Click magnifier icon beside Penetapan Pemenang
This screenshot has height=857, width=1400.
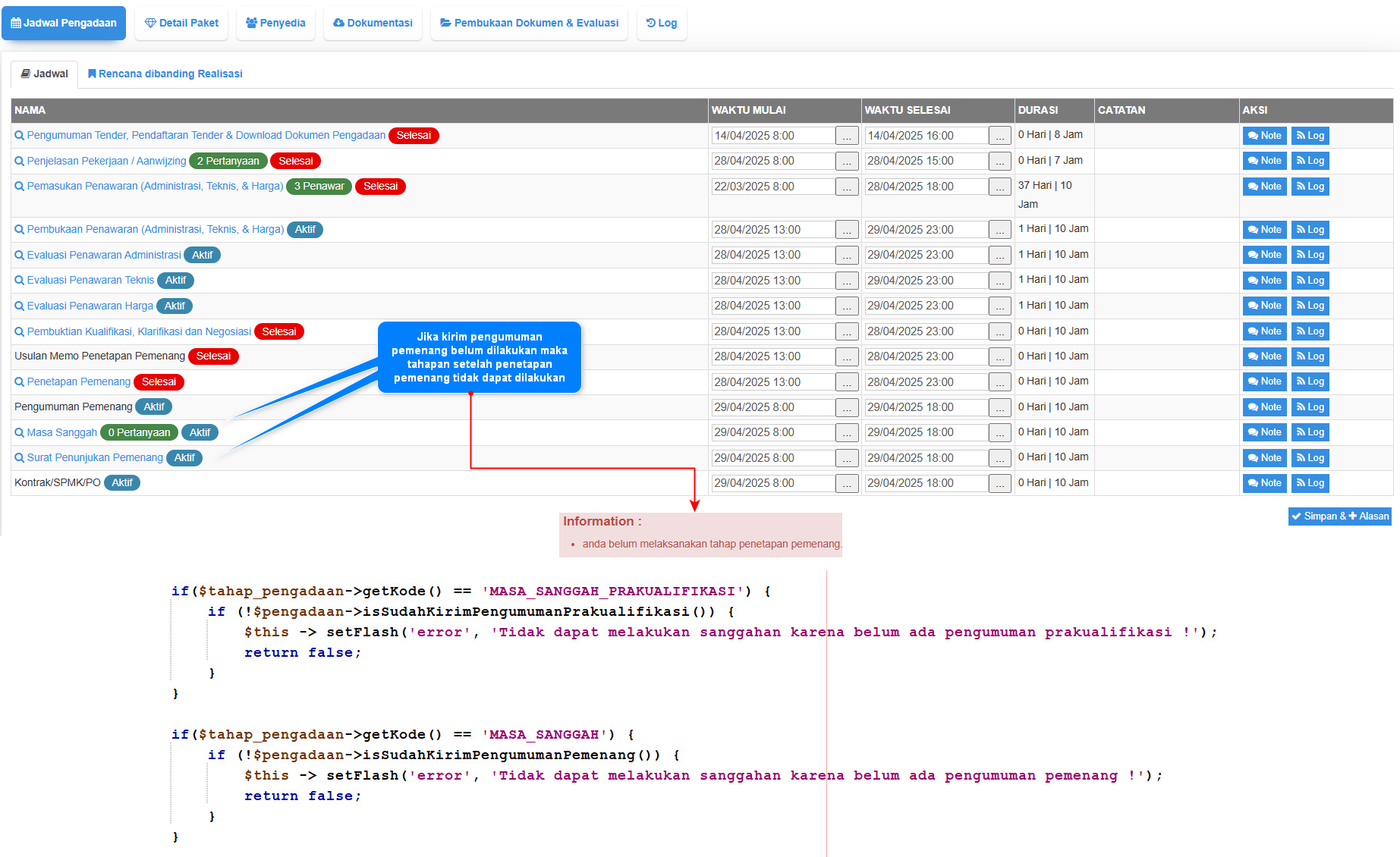coord(20,382)
